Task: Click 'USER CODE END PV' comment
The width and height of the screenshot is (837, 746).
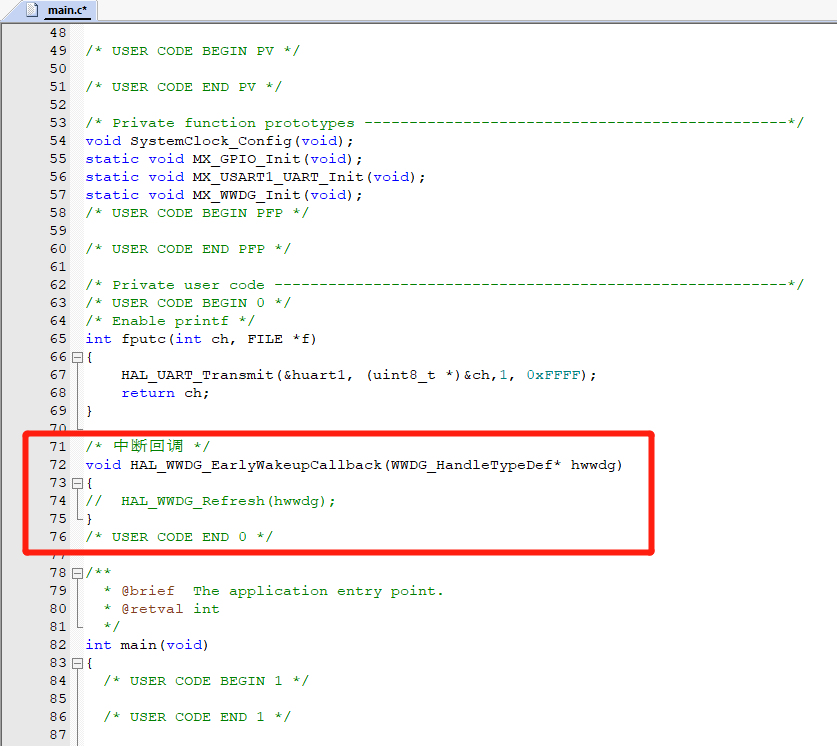Action: point(184,87)
